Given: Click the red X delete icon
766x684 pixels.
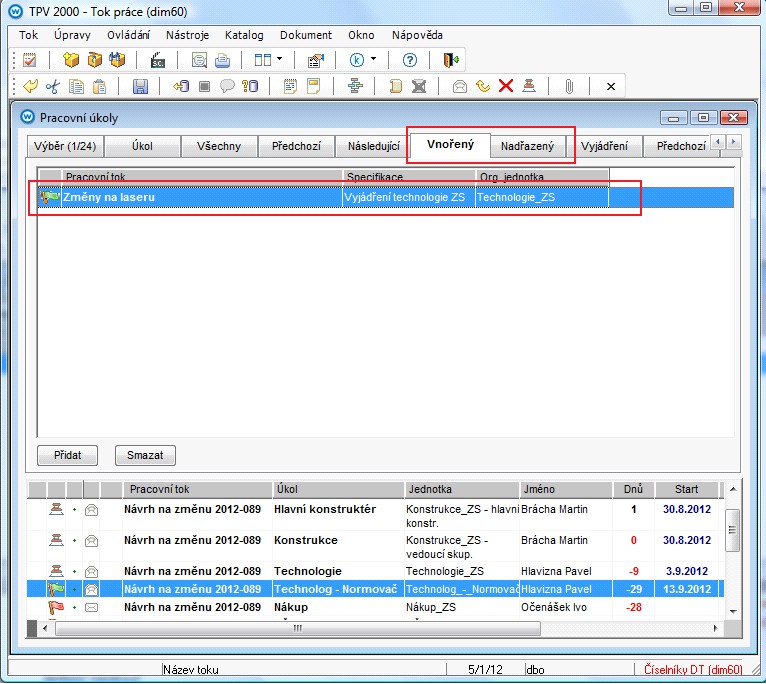Looking at the screenshot, I should coord(506,86).
